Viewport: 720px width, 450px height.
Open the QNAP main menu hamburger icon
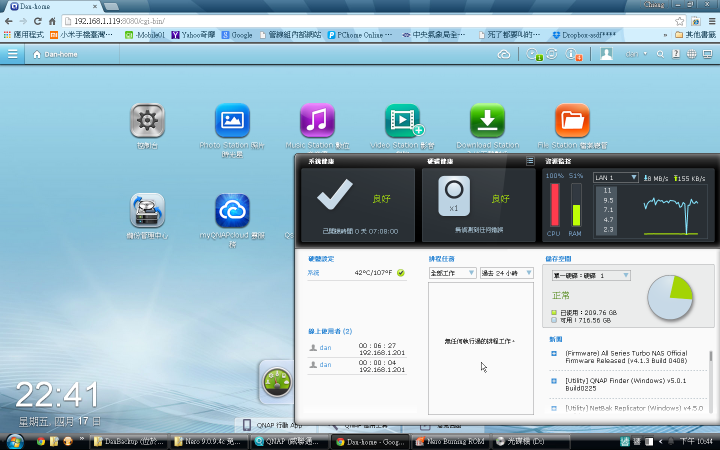[12, 54]
